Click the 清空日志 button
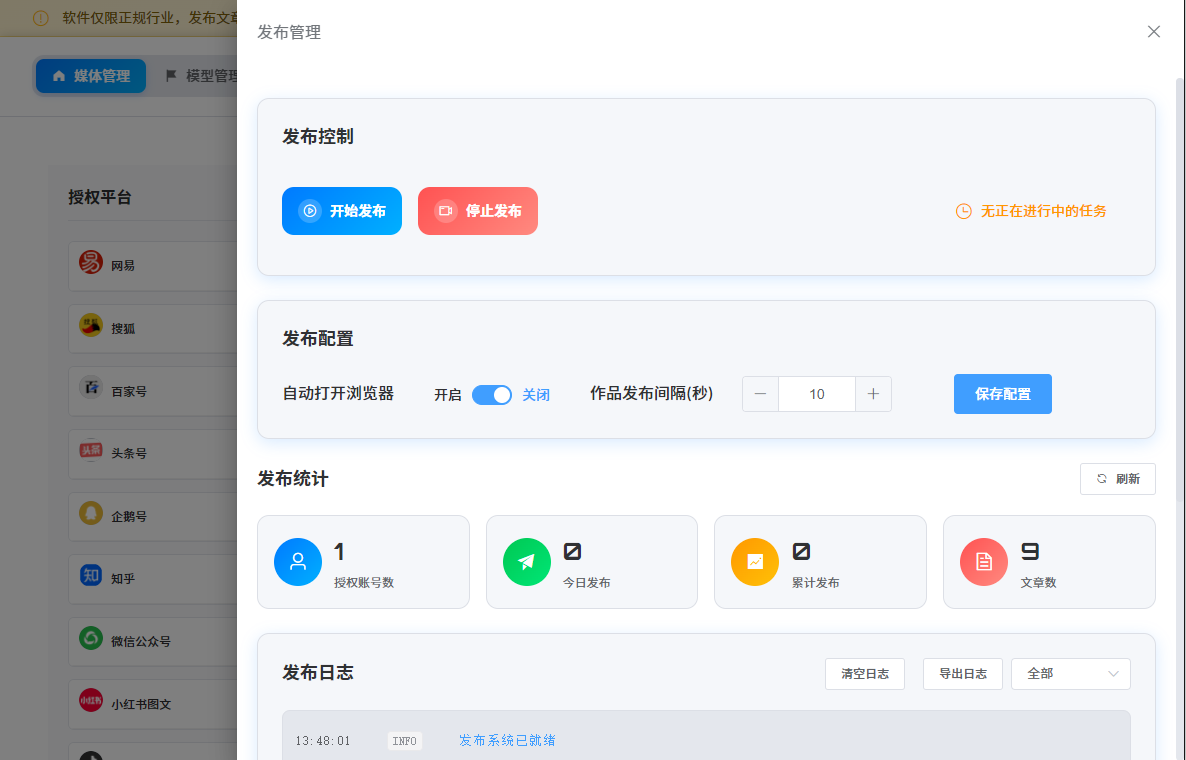The width and height of the screenshot is (1186, 760). pyautogui.click(x=865, y=674)
